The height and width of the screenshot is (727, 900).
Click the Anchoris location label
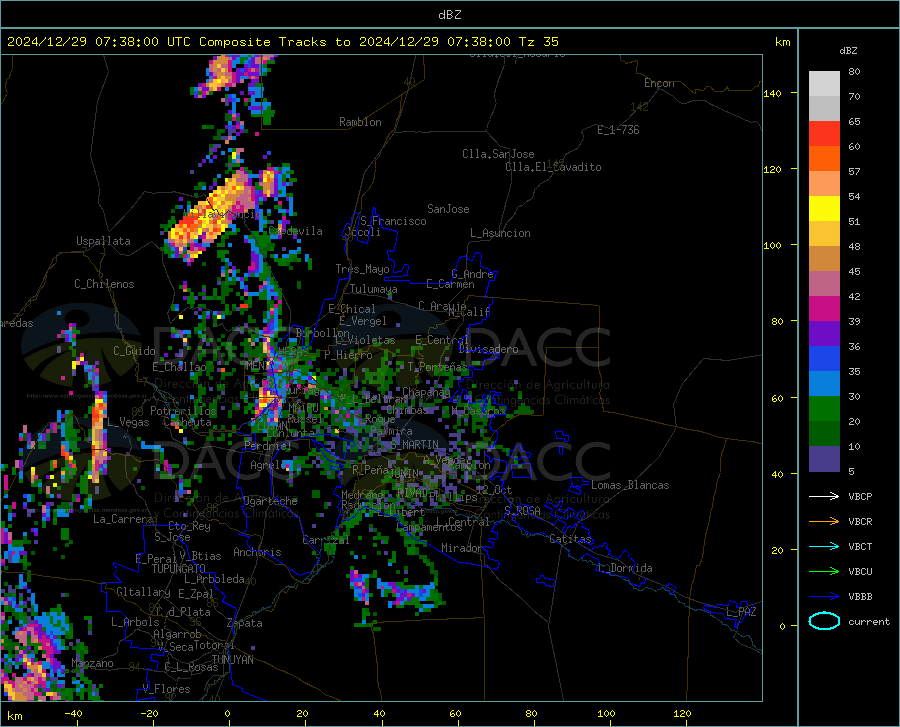click(257, 553)
